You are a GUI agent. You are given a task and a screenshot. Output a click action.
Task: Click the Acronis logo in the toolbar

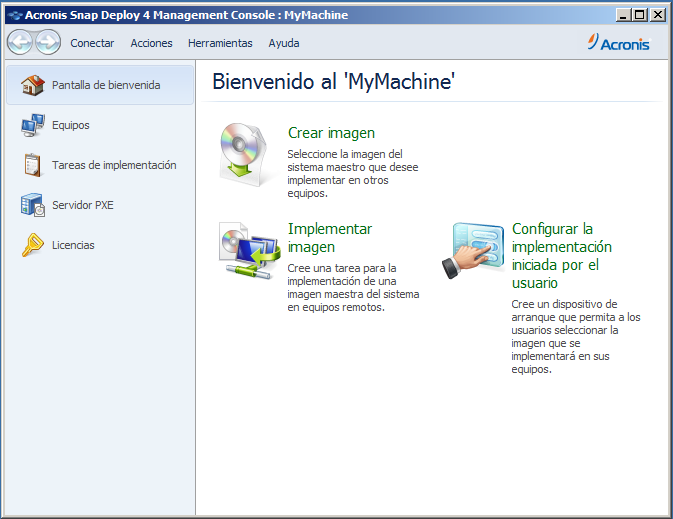619,42
